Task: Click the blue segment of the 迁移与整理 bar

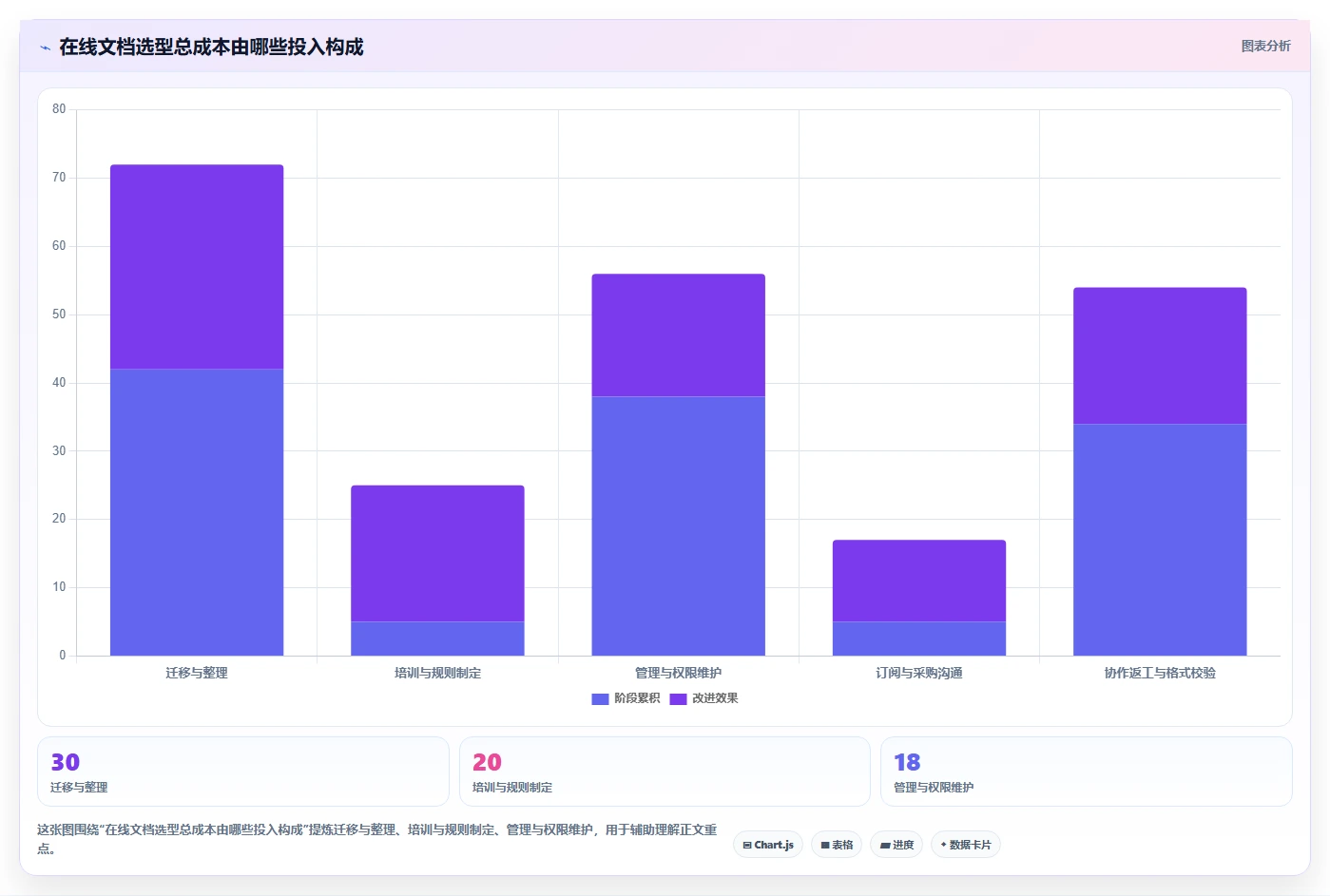Action: click(x=197, y=512)
